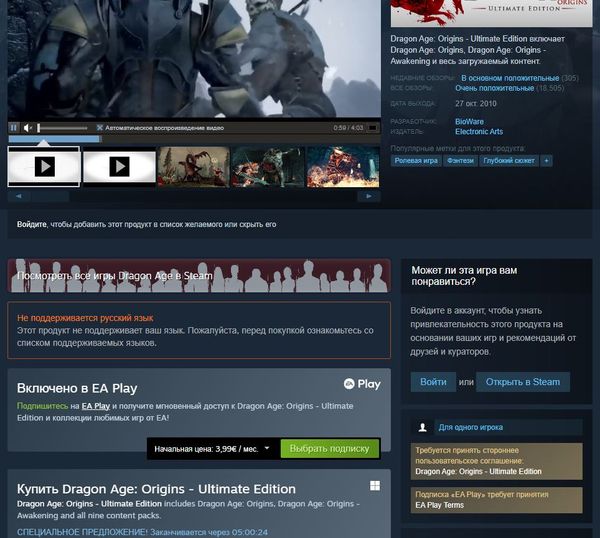Click the EA Play logo
This screenshot has width=600, height=538.
point(362,384)
